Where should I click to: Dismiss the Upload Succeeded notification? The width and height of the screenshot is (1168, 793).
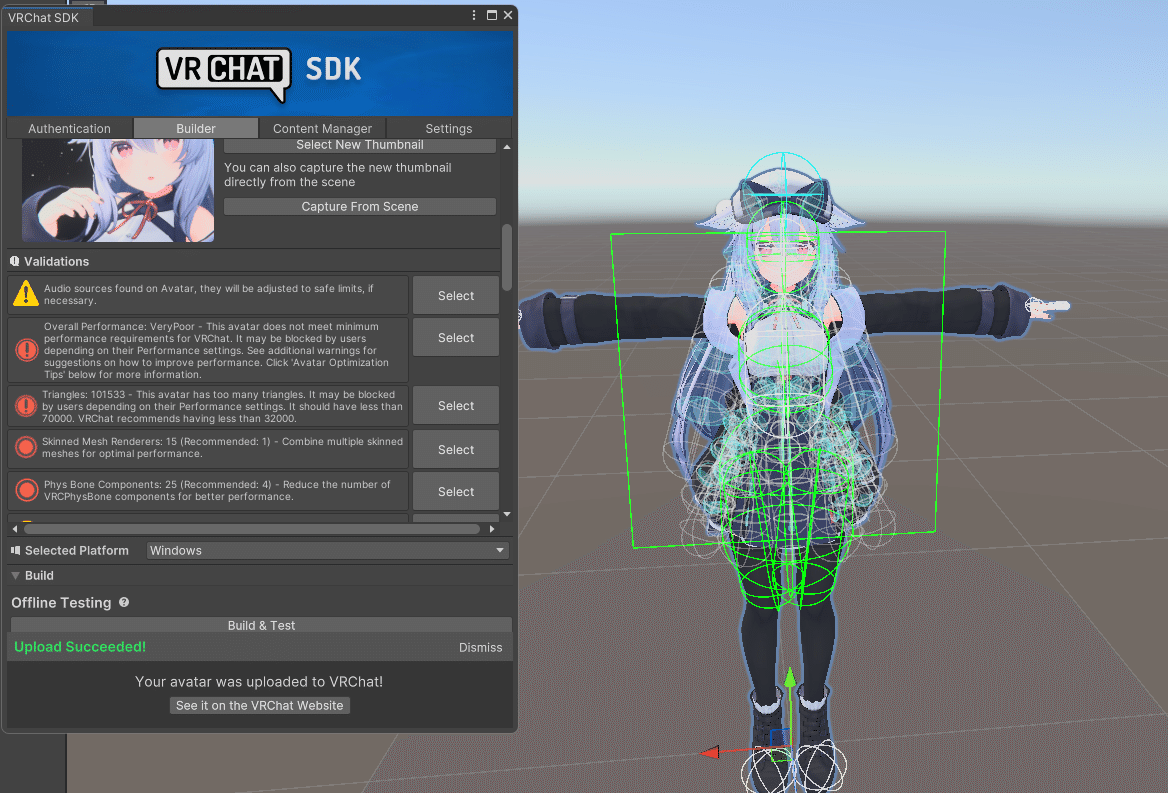click(x=480, y=648)
